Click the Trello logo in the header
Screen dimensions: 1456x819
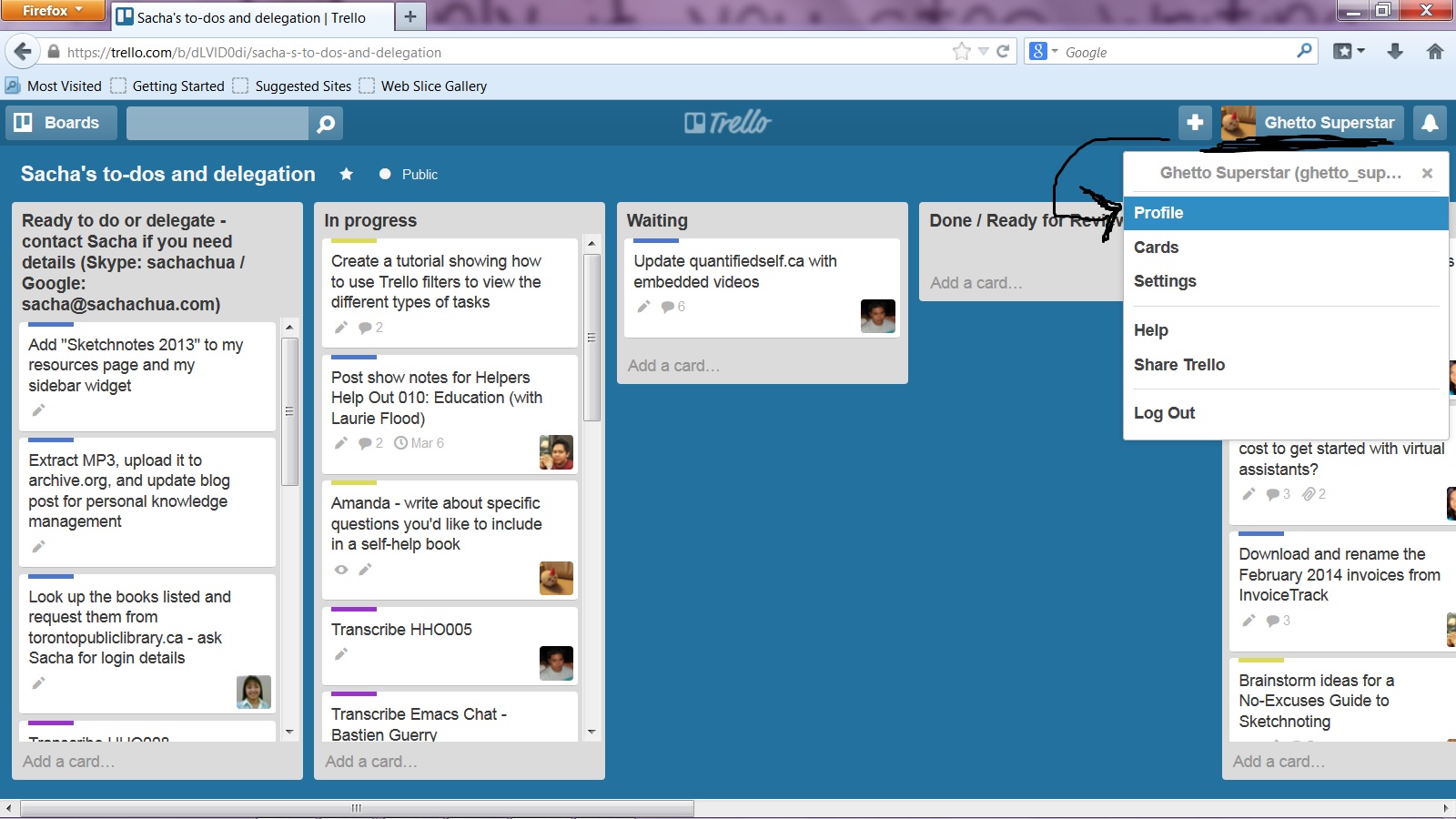tap(728, 122)
